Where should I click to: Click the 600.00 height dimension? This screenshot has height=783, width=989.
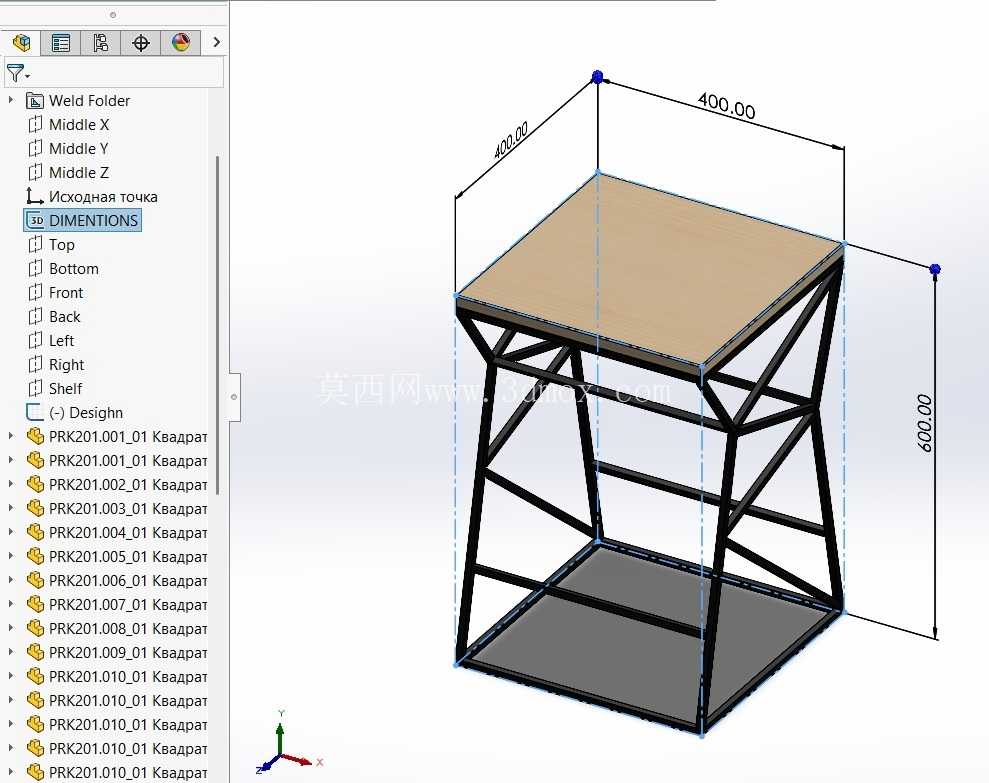point(925,422)
